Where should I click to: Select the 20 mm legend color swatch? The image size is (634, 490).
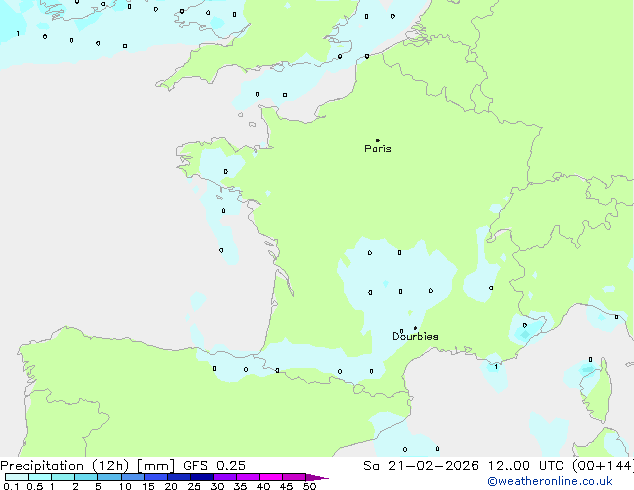[x=179, y=477]
